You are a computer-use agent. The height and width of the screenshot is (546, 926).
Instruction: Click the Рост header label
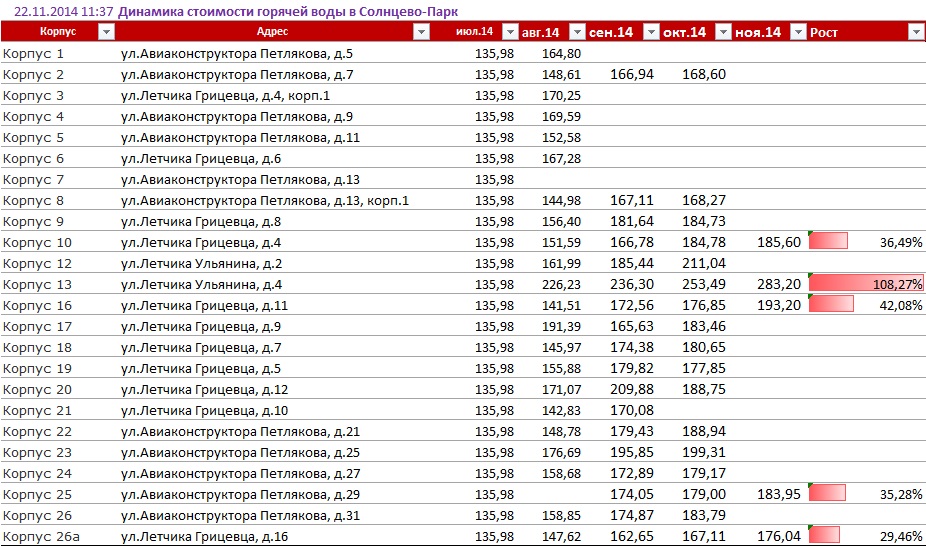pyautogui.click(x=824, y=32)
